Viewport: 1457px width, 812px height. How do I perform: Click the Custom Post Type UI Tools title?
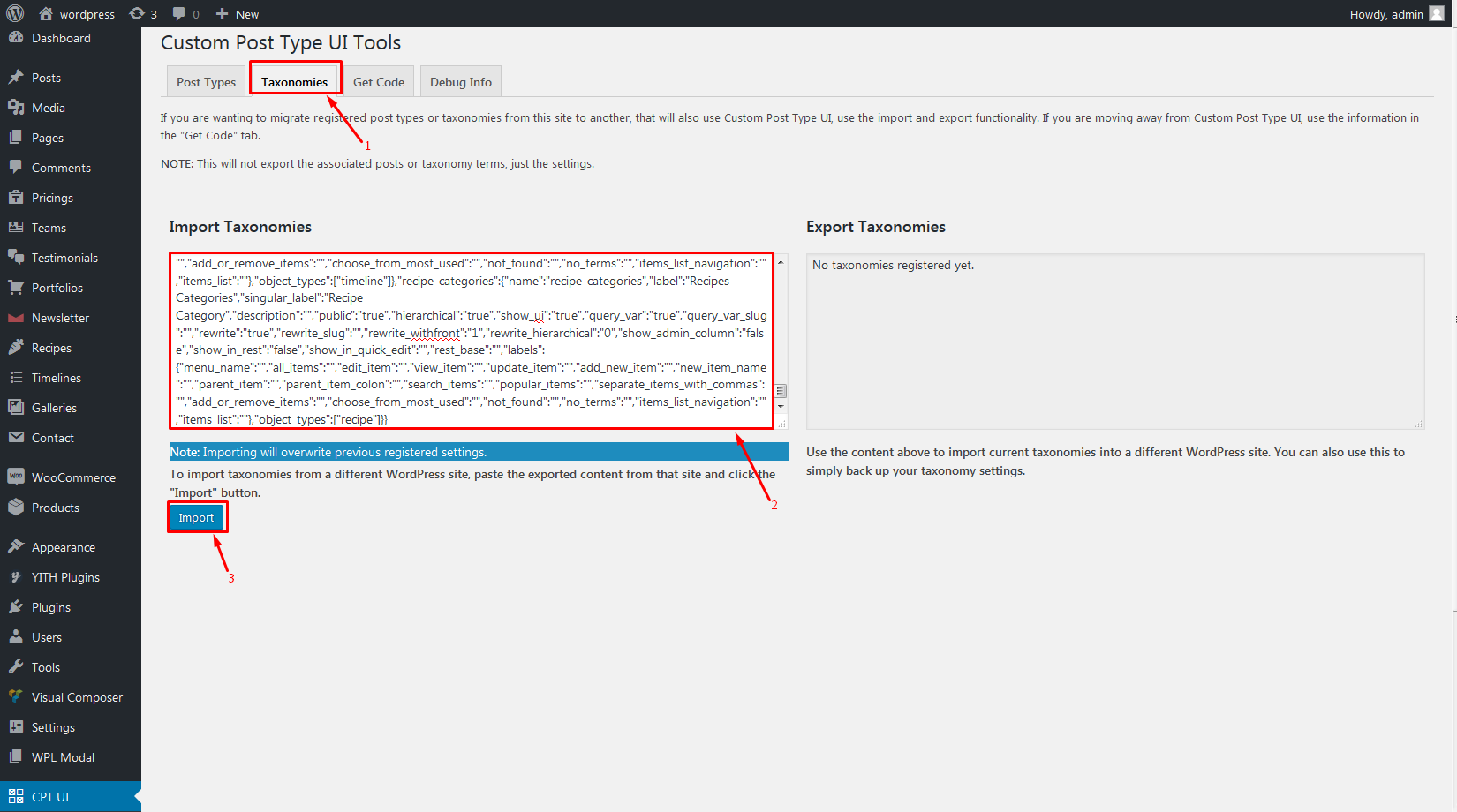pos(281,42)
